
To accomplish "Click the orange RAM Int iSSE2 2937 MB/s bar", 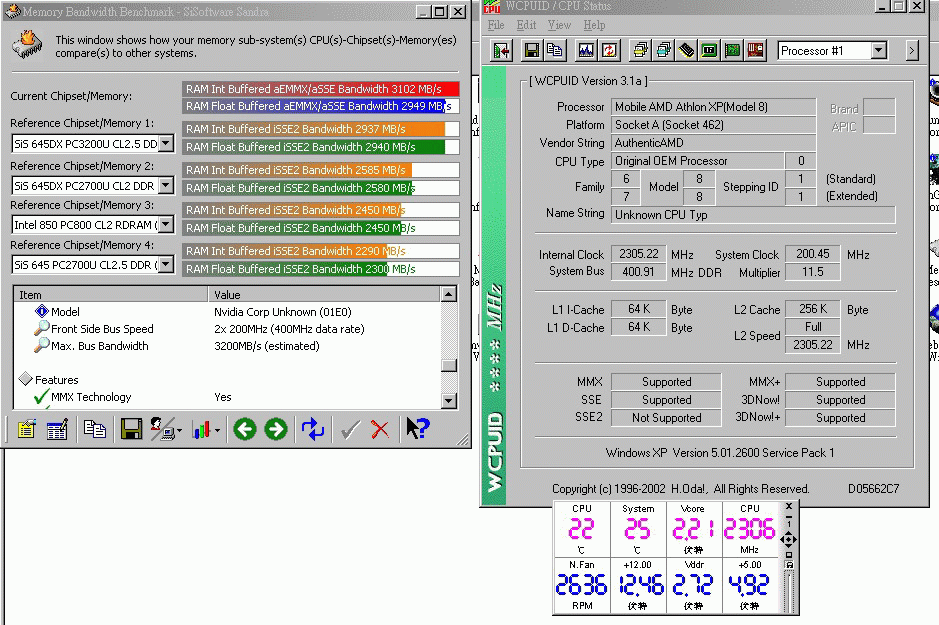I will click(x=321, y=129).
